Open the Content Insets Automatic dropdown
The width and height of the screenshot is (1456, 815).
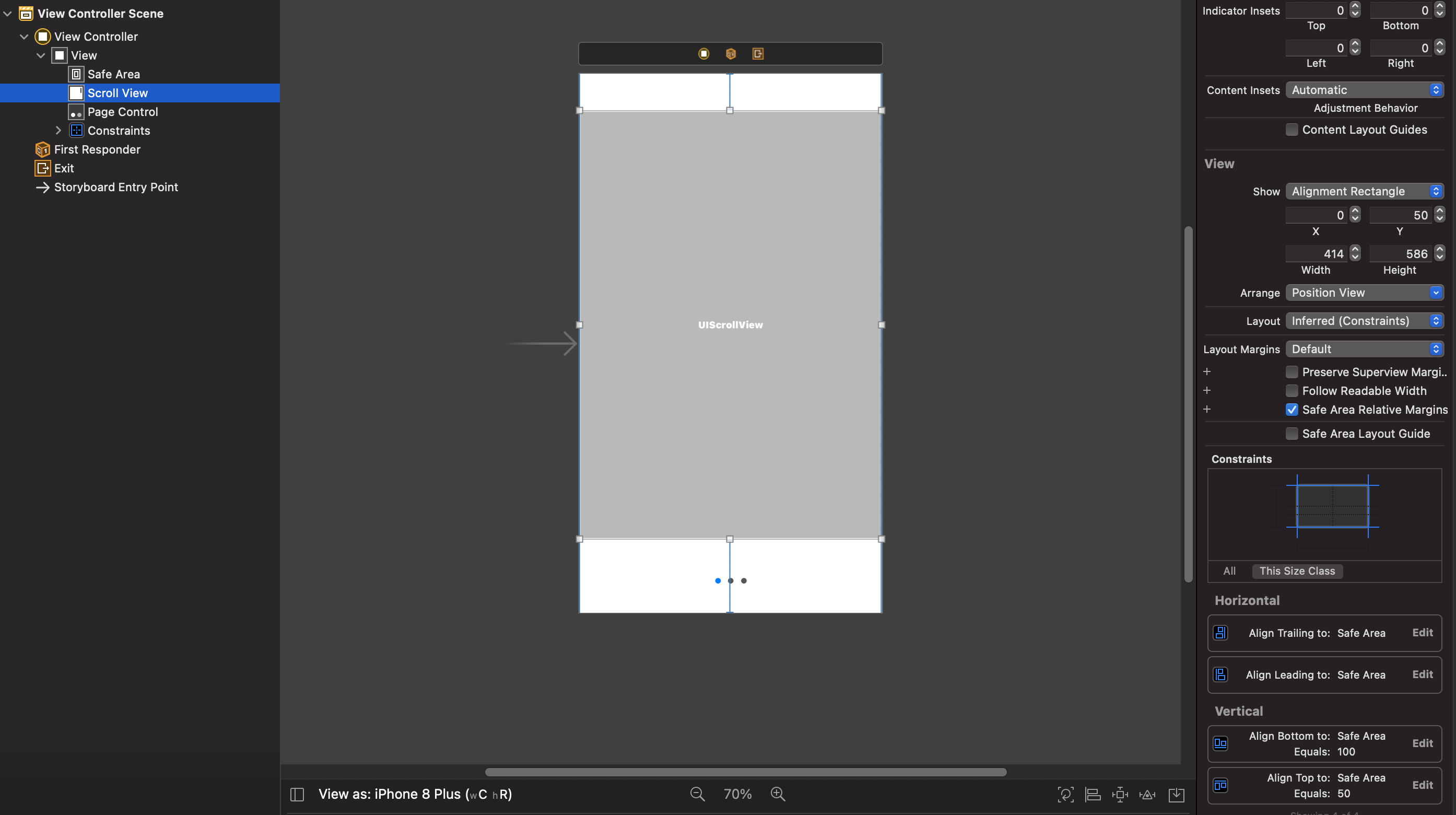[x=1365, y=90]
